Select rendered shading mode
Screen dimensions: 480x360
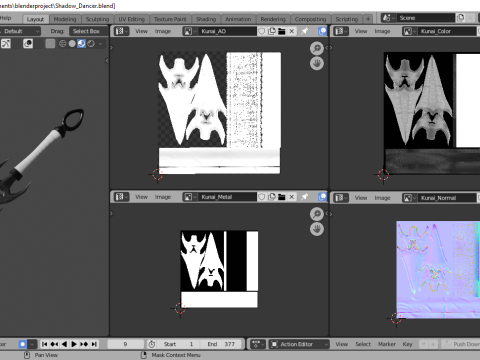[91, 44]
